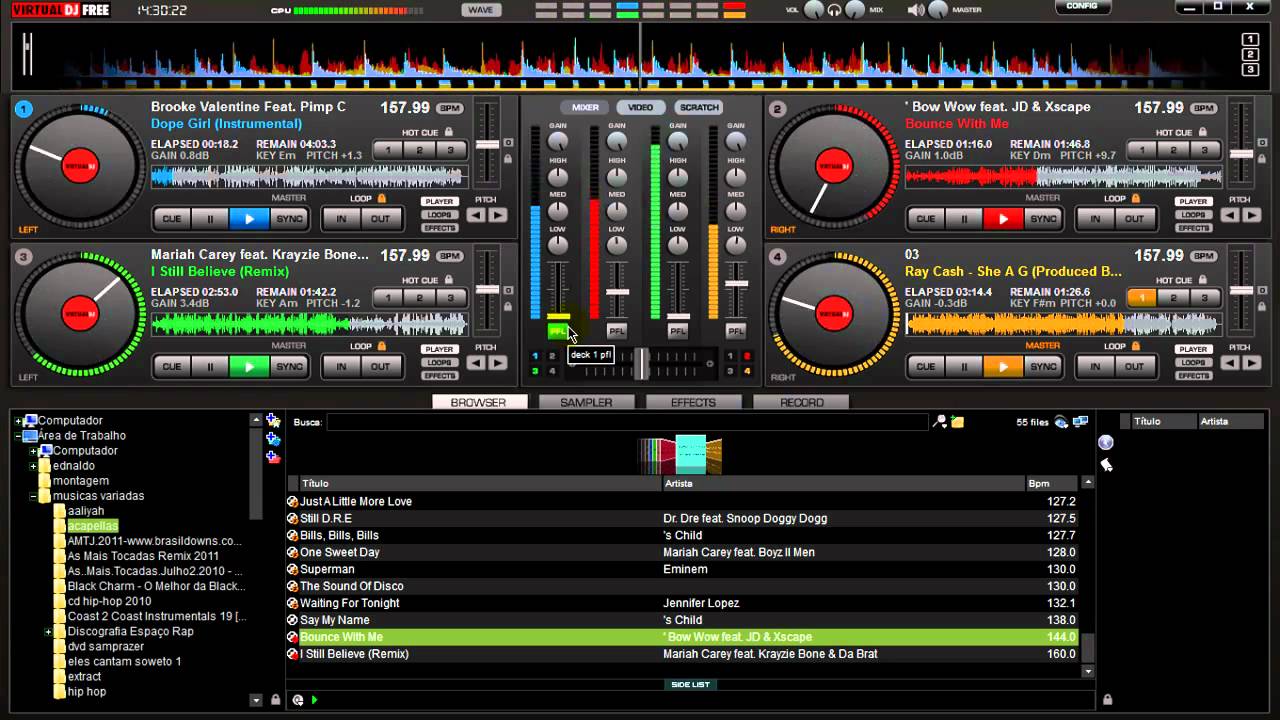Play deck 3 with the green play button
The height and width of the screenshot is (720, 1280).
tap(249, 367)
